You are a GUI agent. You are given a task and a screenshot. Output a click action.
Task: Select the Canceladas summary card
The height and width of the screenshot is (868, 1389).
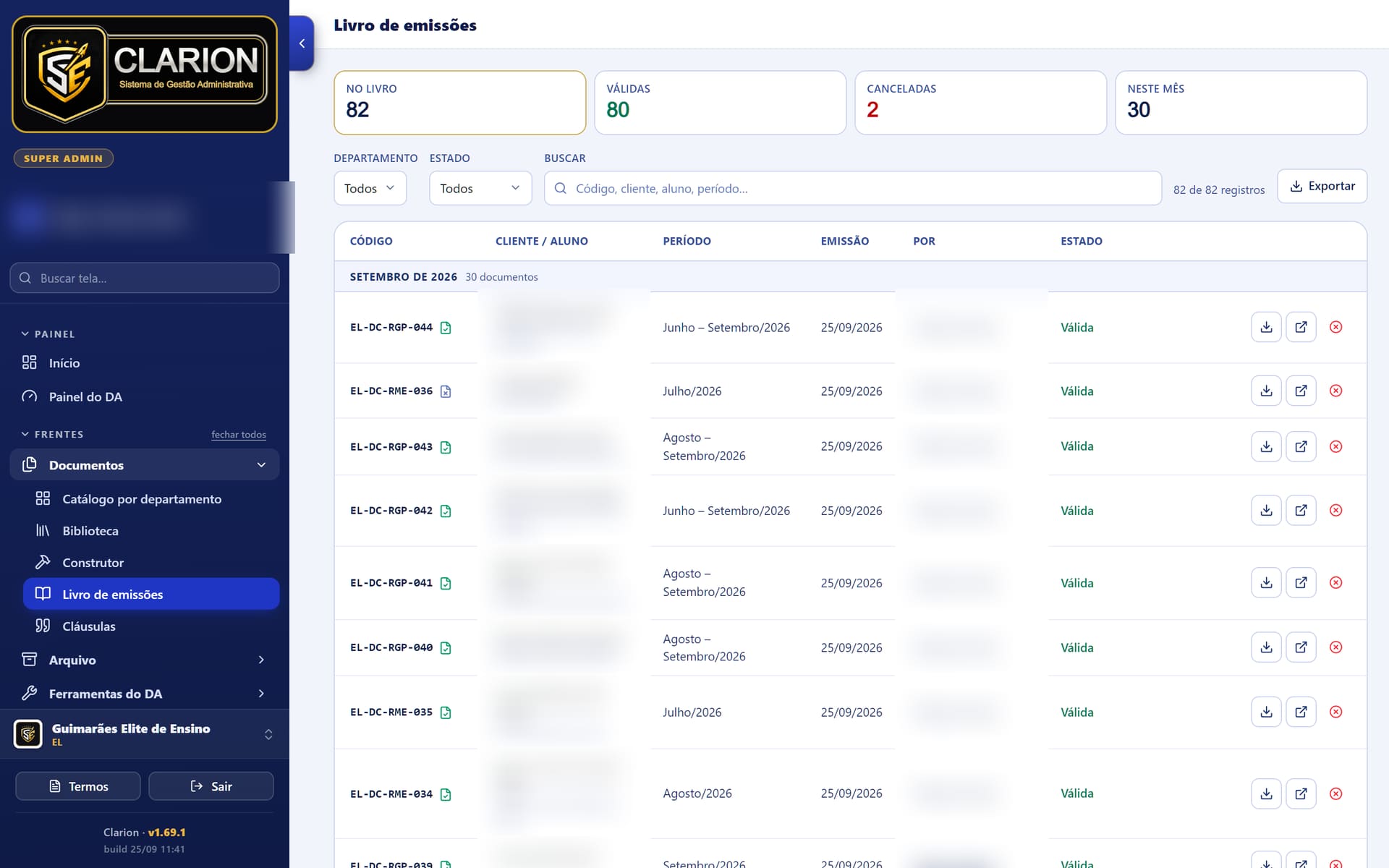(x=980, y=103)
